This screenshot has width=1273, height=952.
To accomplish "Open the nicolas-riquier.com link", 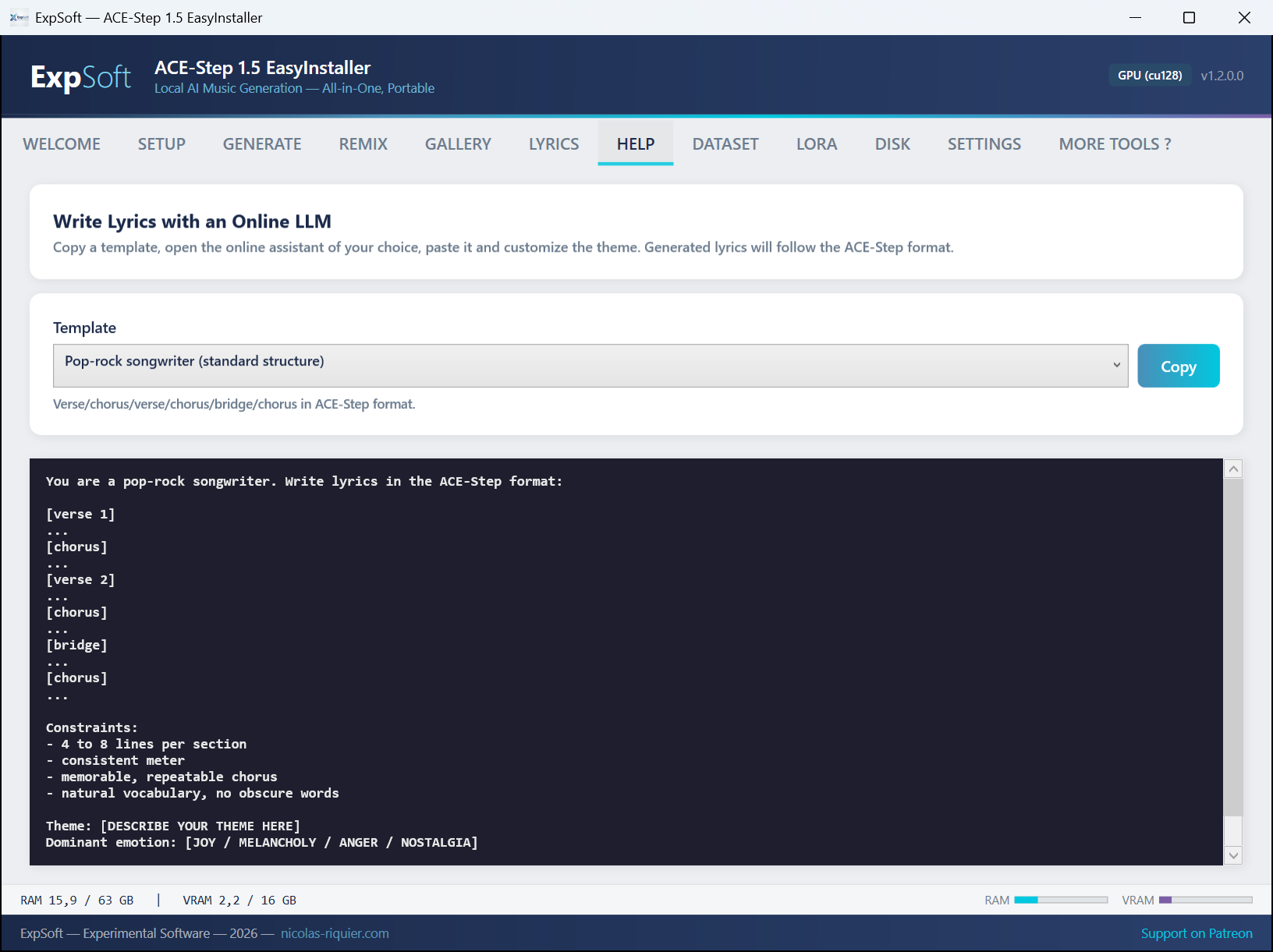I will pos(335,933).
